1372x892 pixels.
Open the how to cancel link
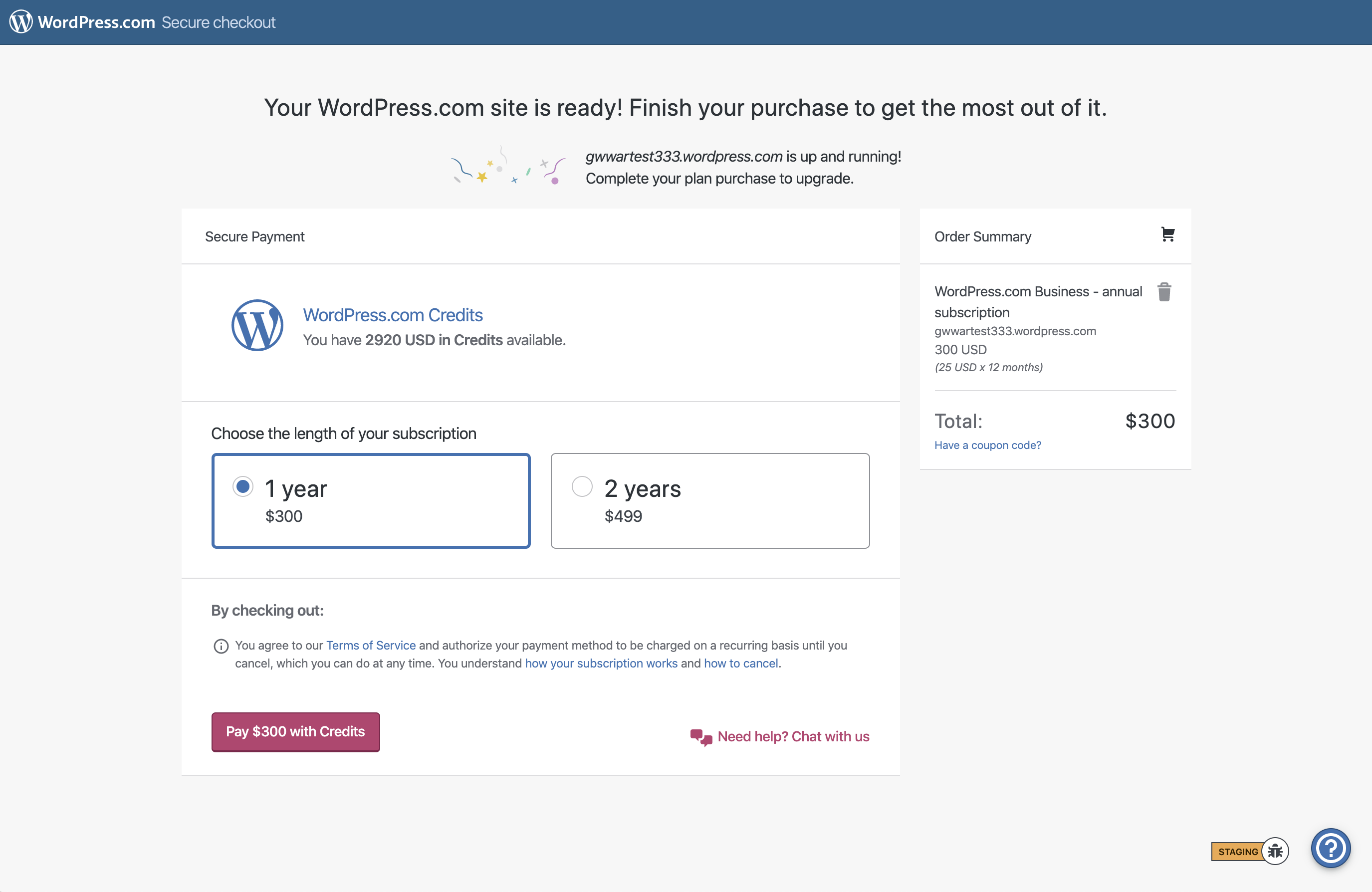pos(741,663)
